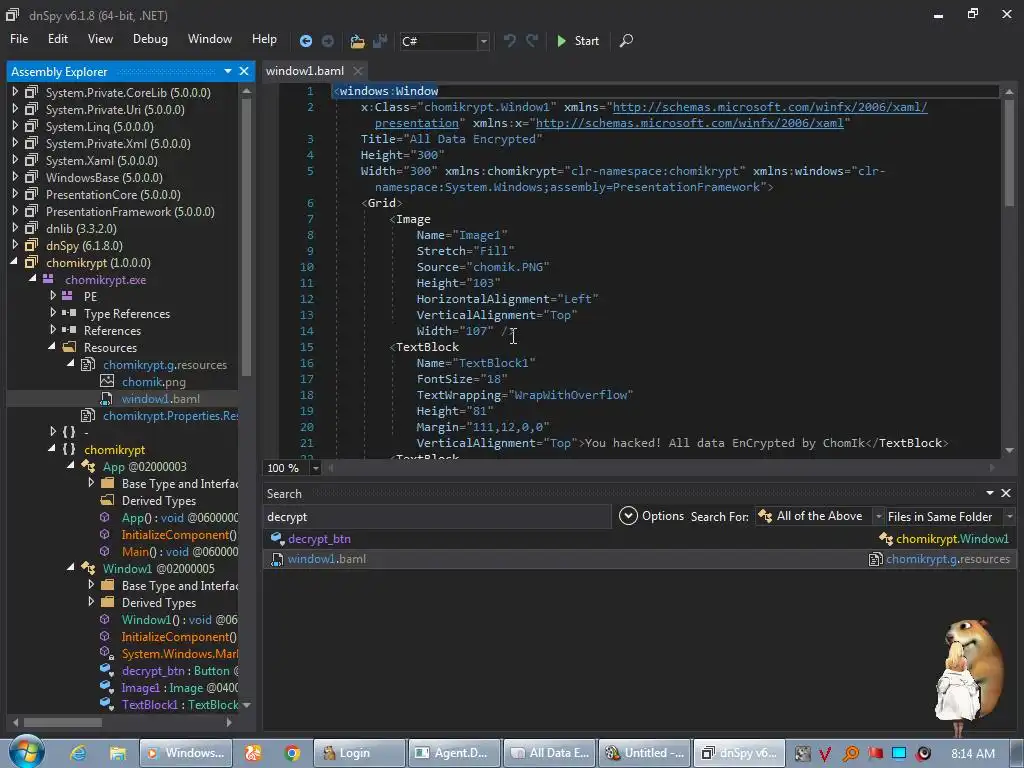Open the View menu
Image resolution: width=1024 pixels, height=768 pixels.
[100, 39]
